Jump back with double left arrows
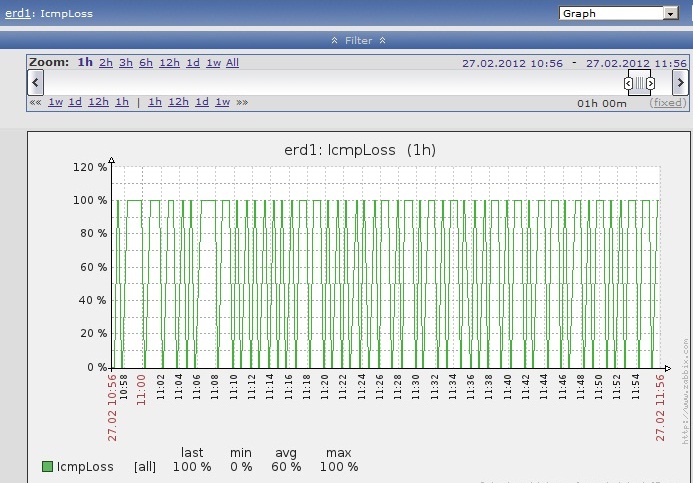693x483 pixels. click(x=35, y=102)
